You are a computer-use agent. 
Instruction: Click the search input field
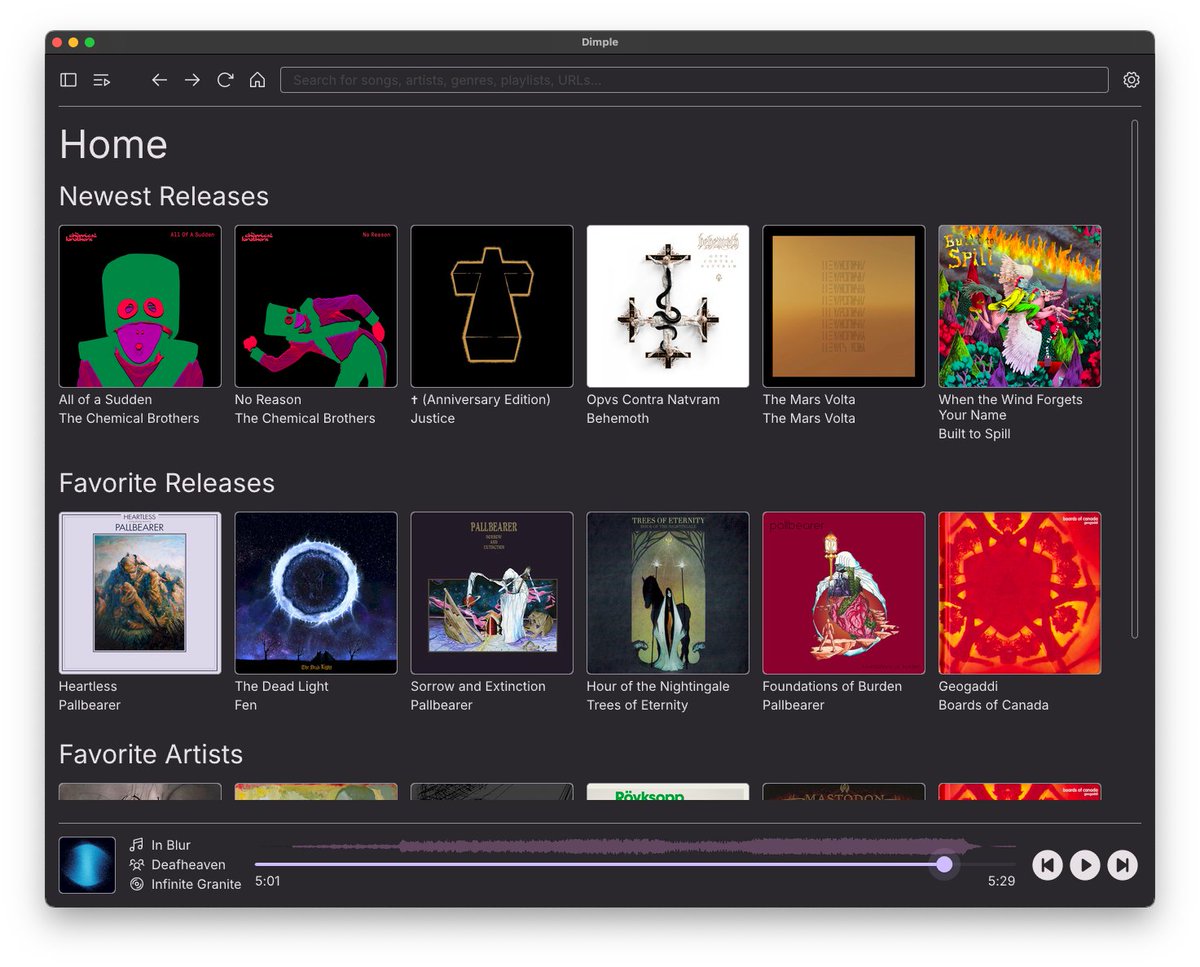694,80
